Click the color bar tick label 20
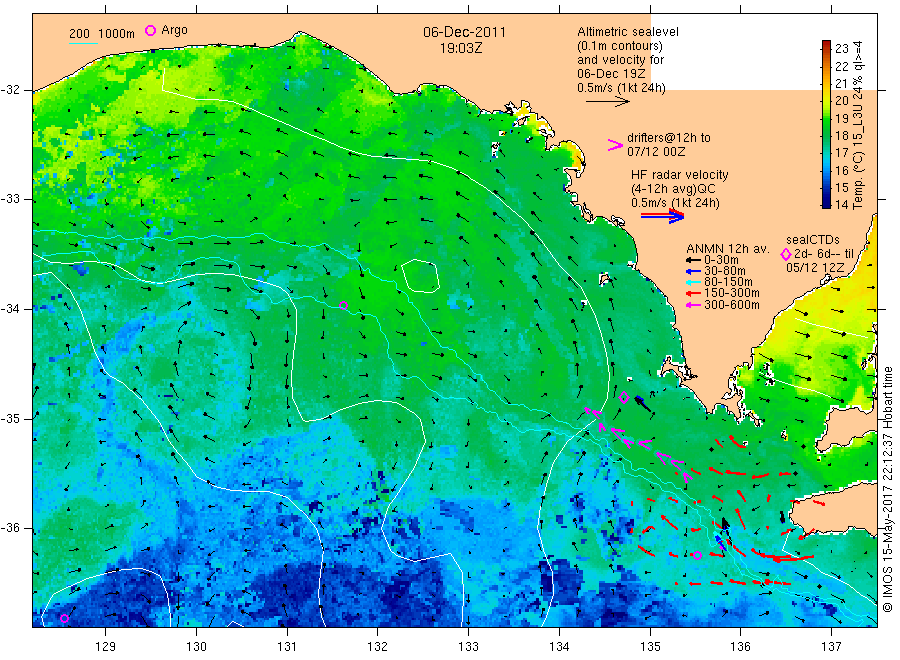 [x=841, y=100]
